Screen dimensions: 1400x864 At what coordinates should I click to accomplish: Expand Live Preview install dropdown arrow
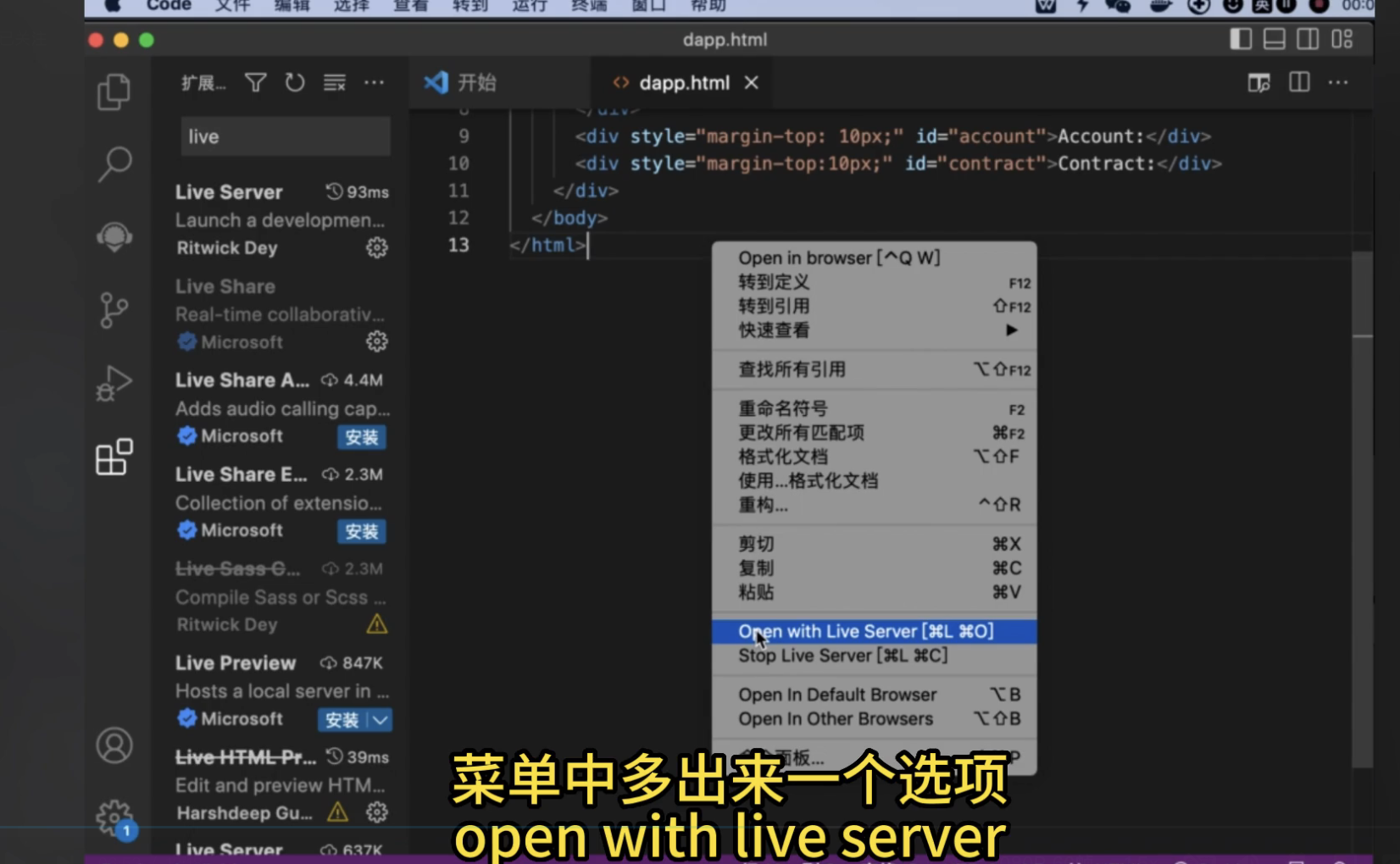tap(381, 720)
